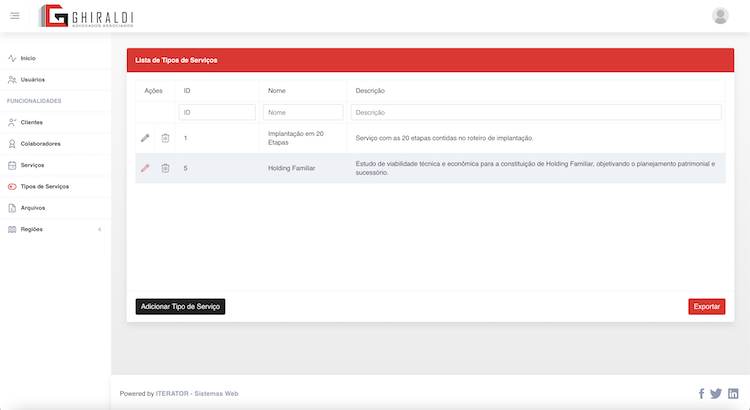Click description 'Serviço com as 20 etapas'
The width and height of the screenshot is (750, 410).
click(x=444, y=138)
